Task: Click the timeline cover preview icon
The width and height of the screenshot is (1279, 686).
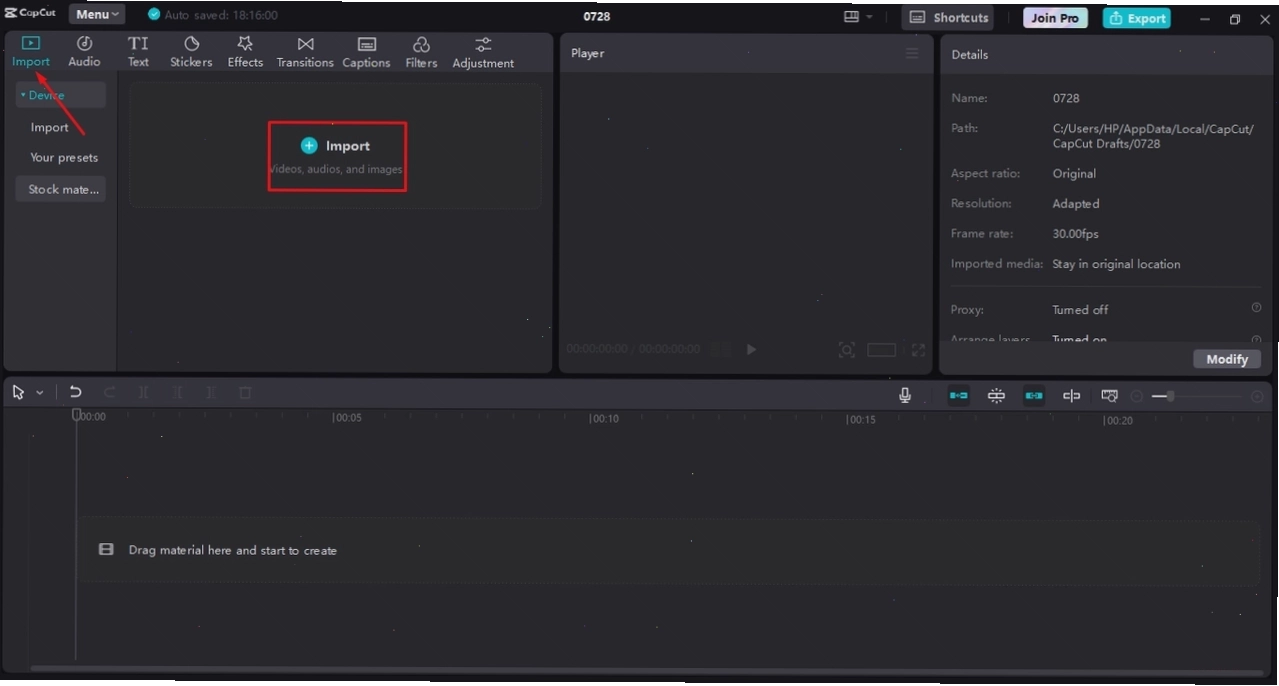Action: [x=1109, y=395]
